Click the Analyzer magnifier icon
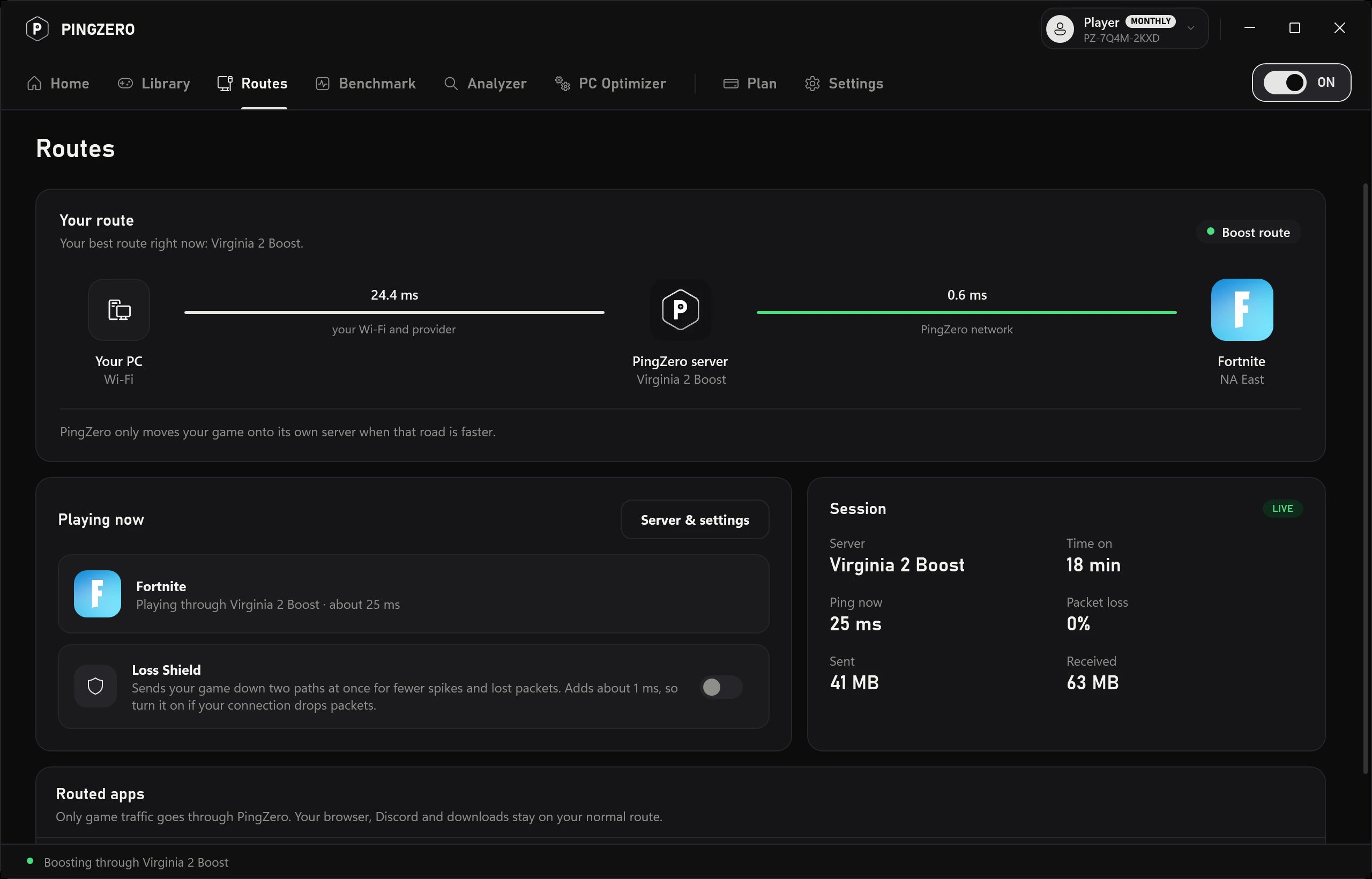 tap(451, 83)
